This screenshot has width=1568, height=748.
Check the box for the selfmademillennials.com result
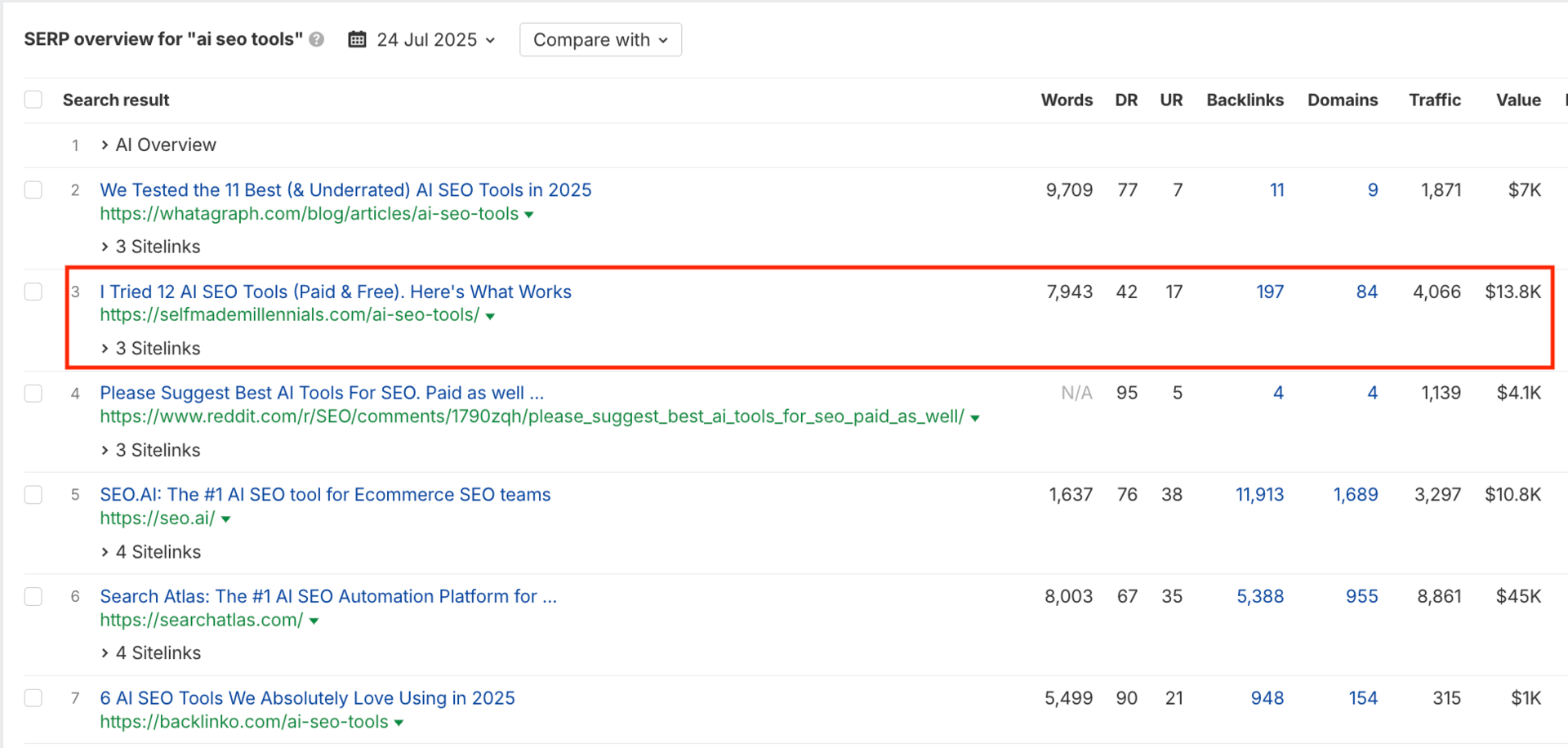pyautogui.click(x=33, y=292)
